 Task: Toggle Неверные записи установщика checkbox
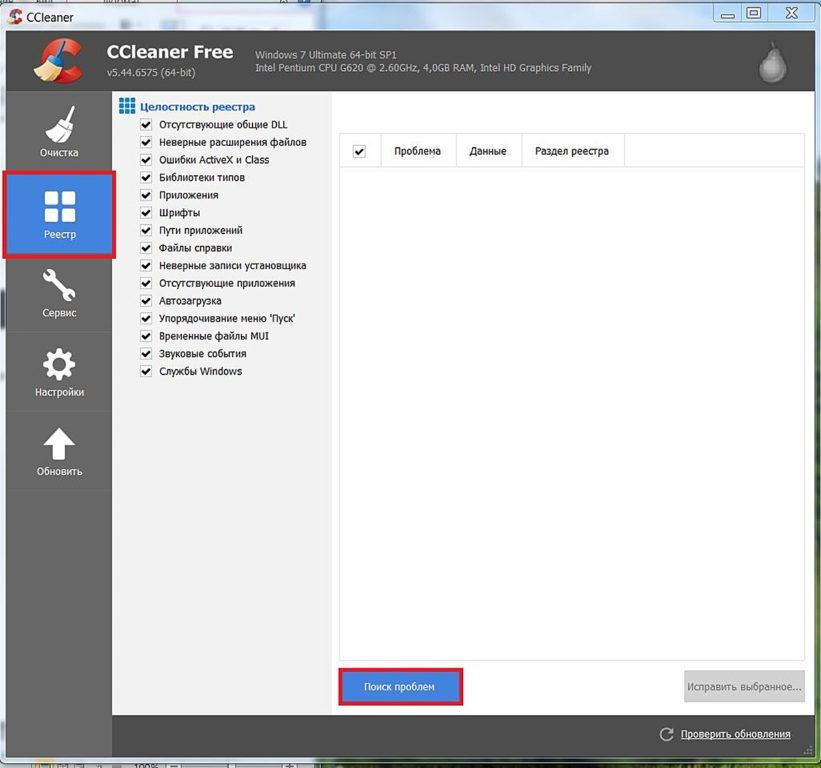[x=146, y=265]
